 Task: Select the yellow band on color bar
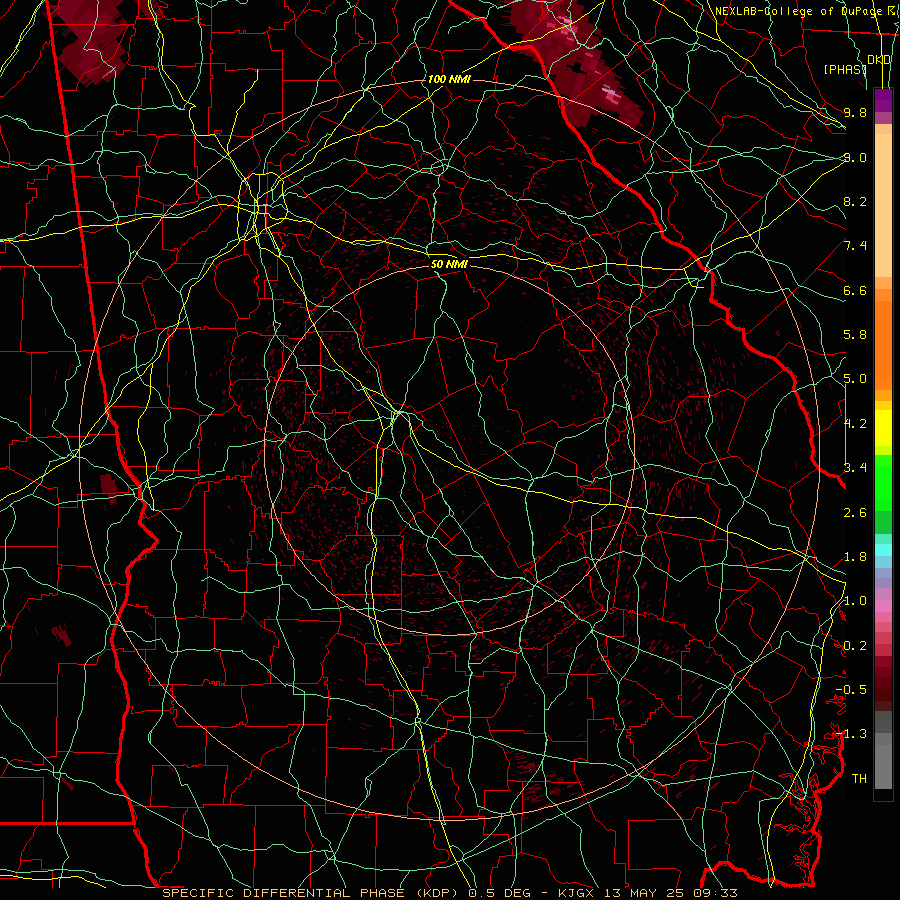coord(883,428)
